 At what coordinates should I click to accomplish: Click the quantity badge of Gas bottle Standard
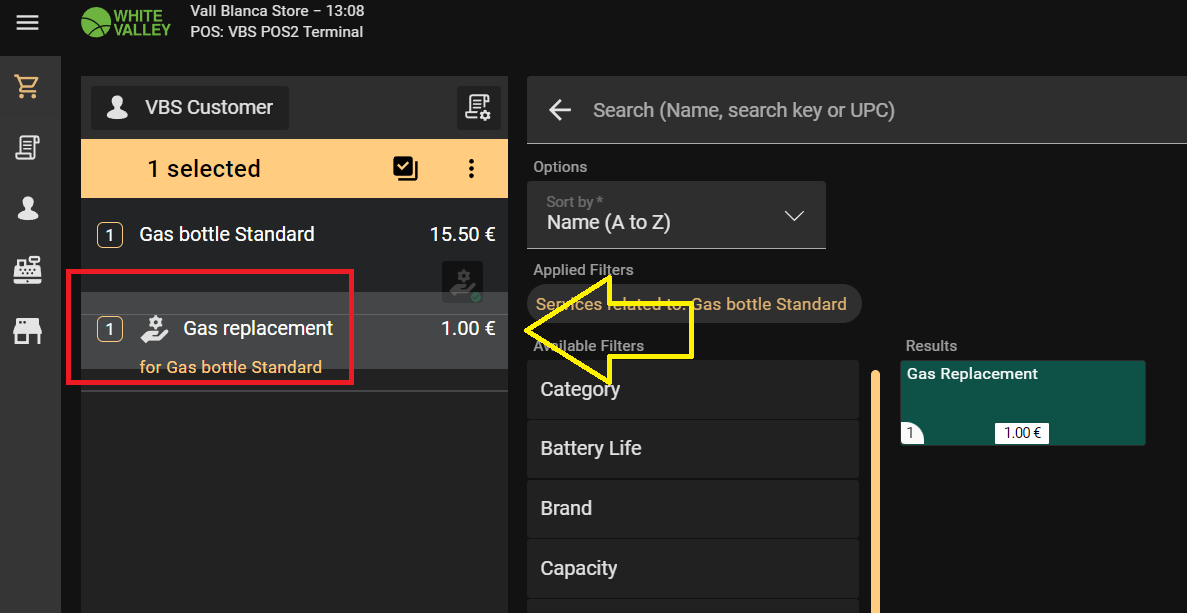coord(109,235)
